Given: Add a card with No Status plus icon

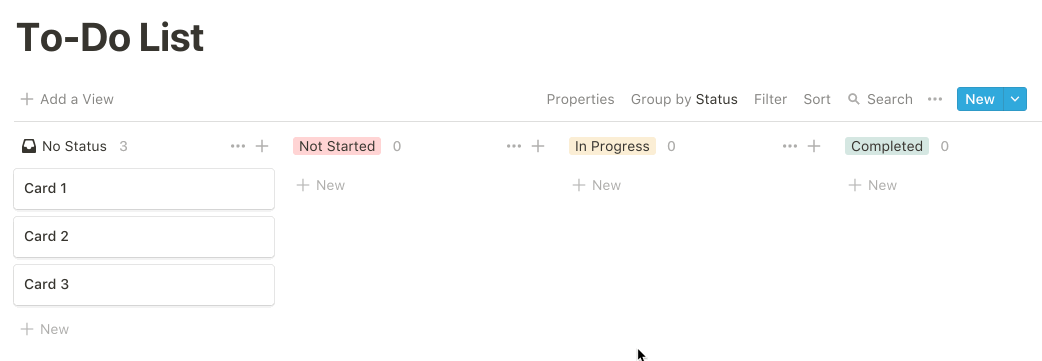Looking at the screenshot, I should point(262,146).
